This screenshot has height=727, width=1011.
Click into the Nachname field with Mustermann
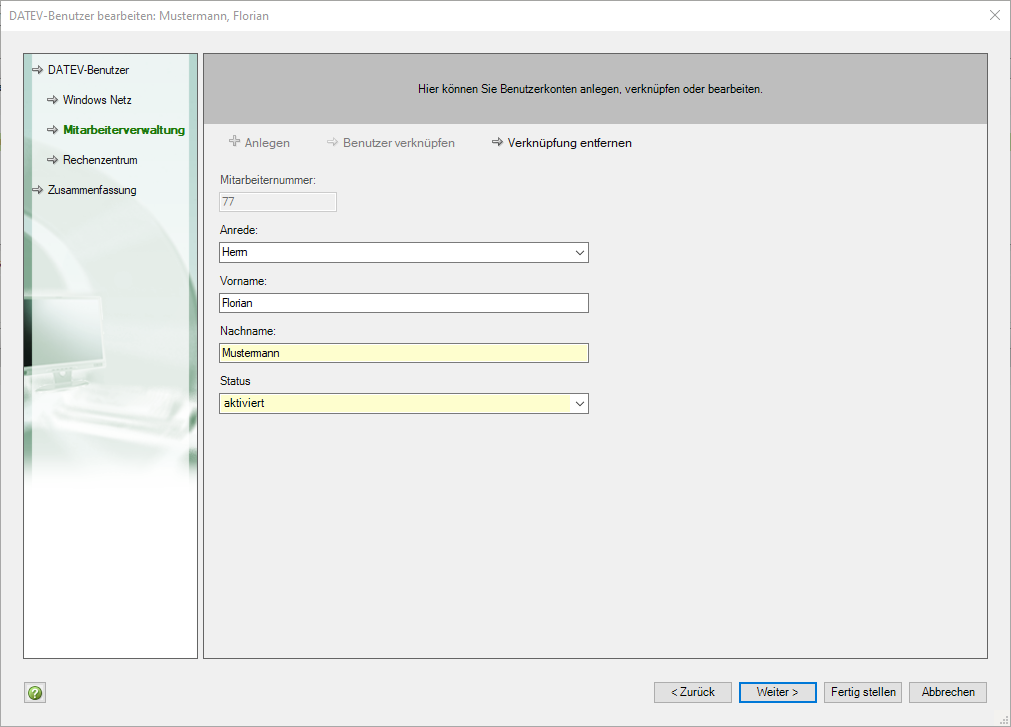coord(404,353)
